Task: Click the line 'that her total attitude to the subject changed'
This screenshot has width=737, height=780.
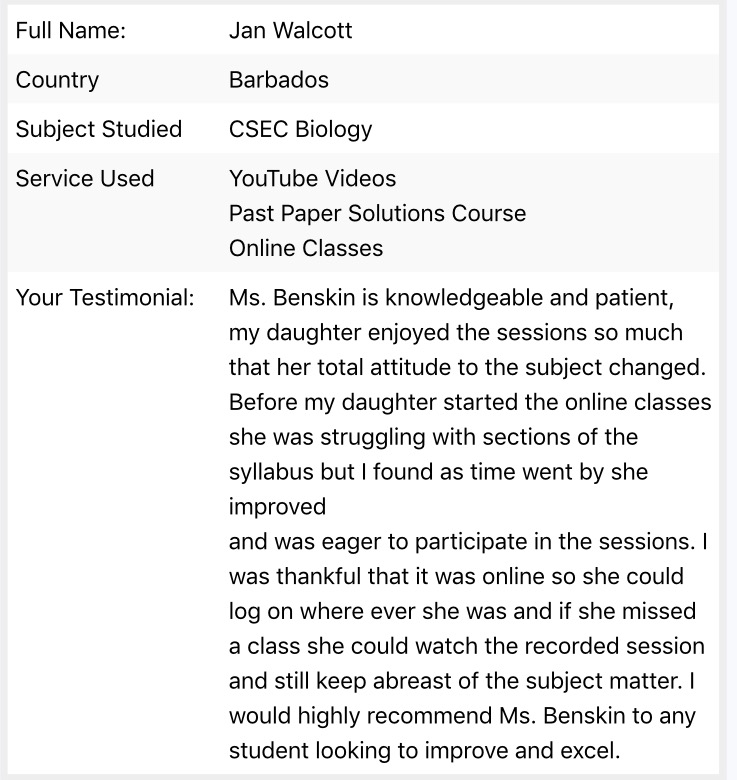Action: 467,368
